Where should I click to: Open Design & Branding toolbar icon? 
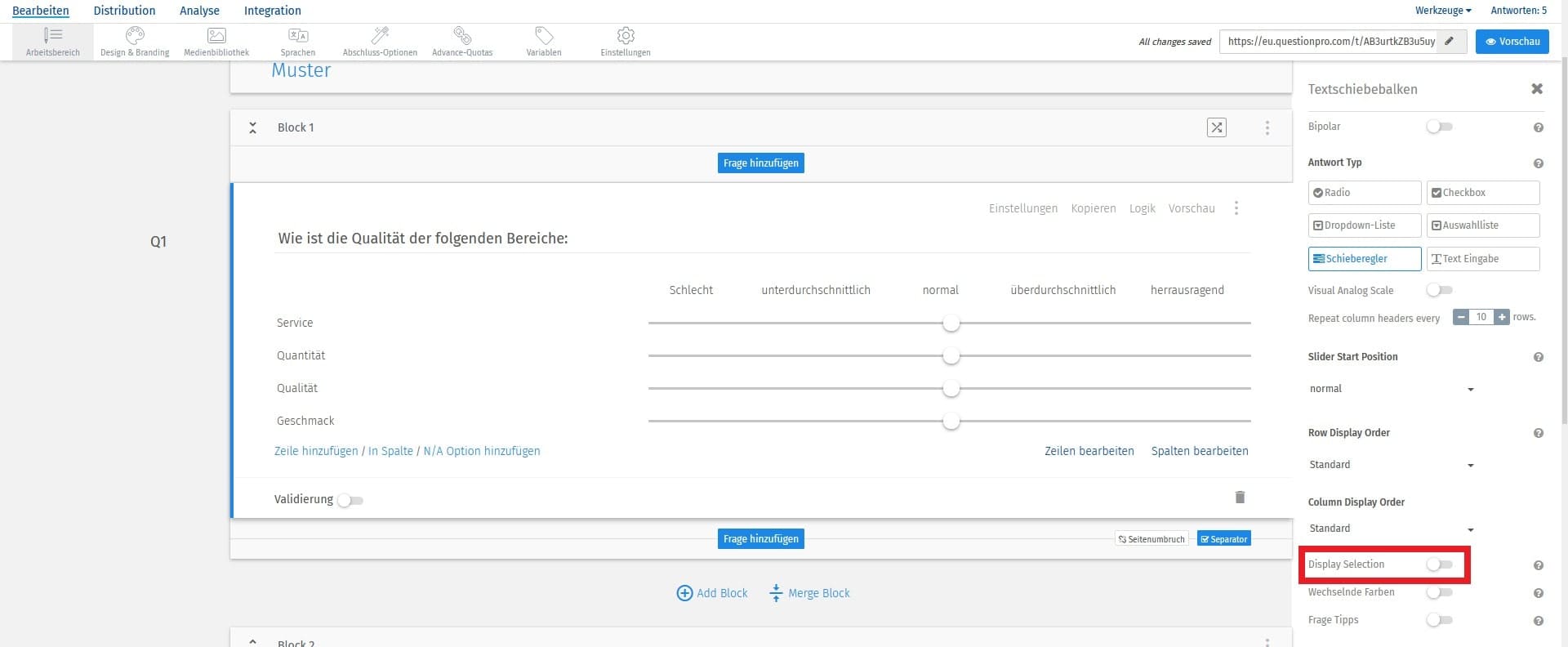pos(135,35)
